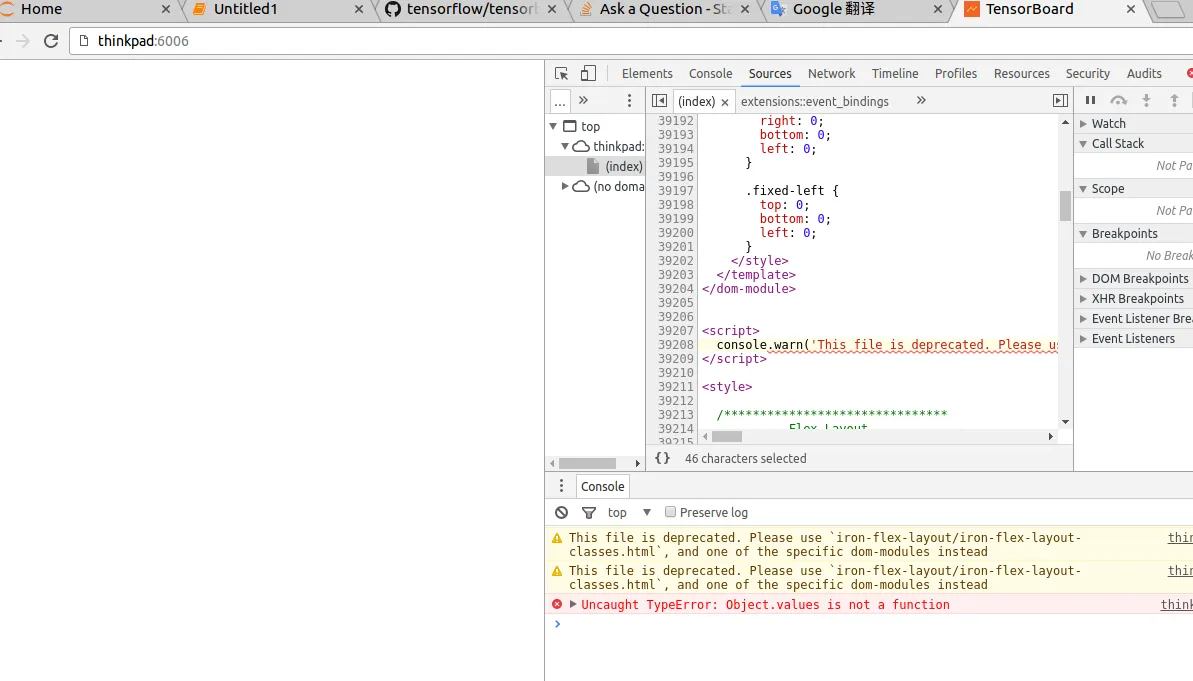Open source link of first deprecation warning
The image size is (1193, 681).
point(1180,537)
